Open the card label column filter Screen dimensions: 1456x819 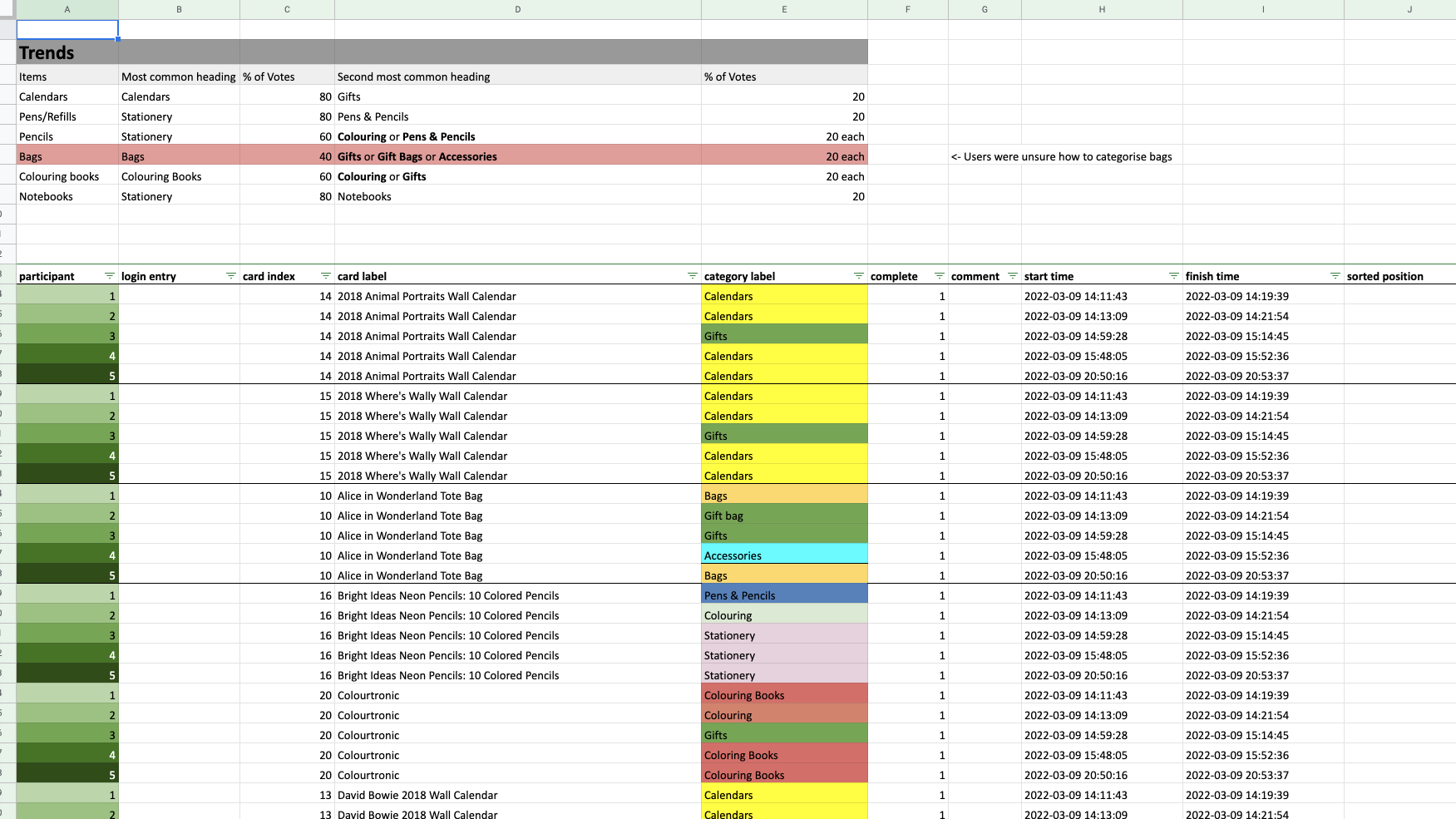pyautogui.click(x=693, y=276)
